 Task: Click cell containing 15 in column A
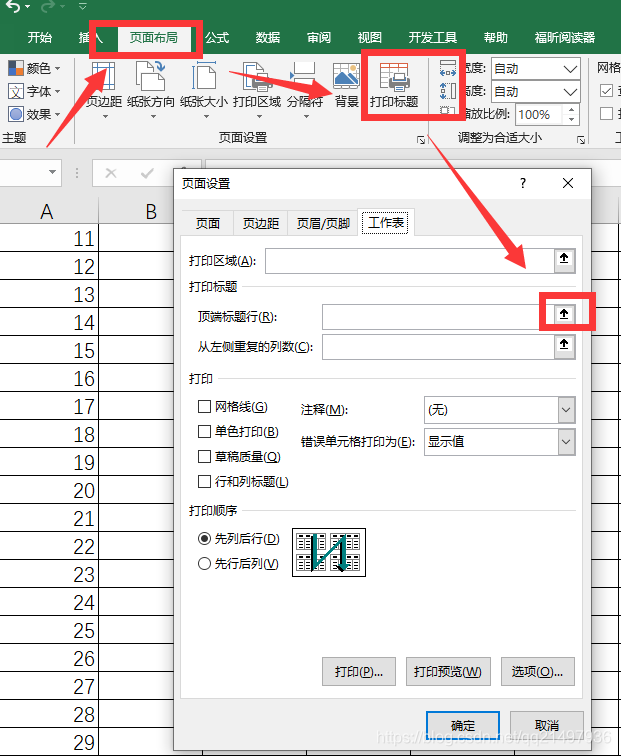pos(49,350)
